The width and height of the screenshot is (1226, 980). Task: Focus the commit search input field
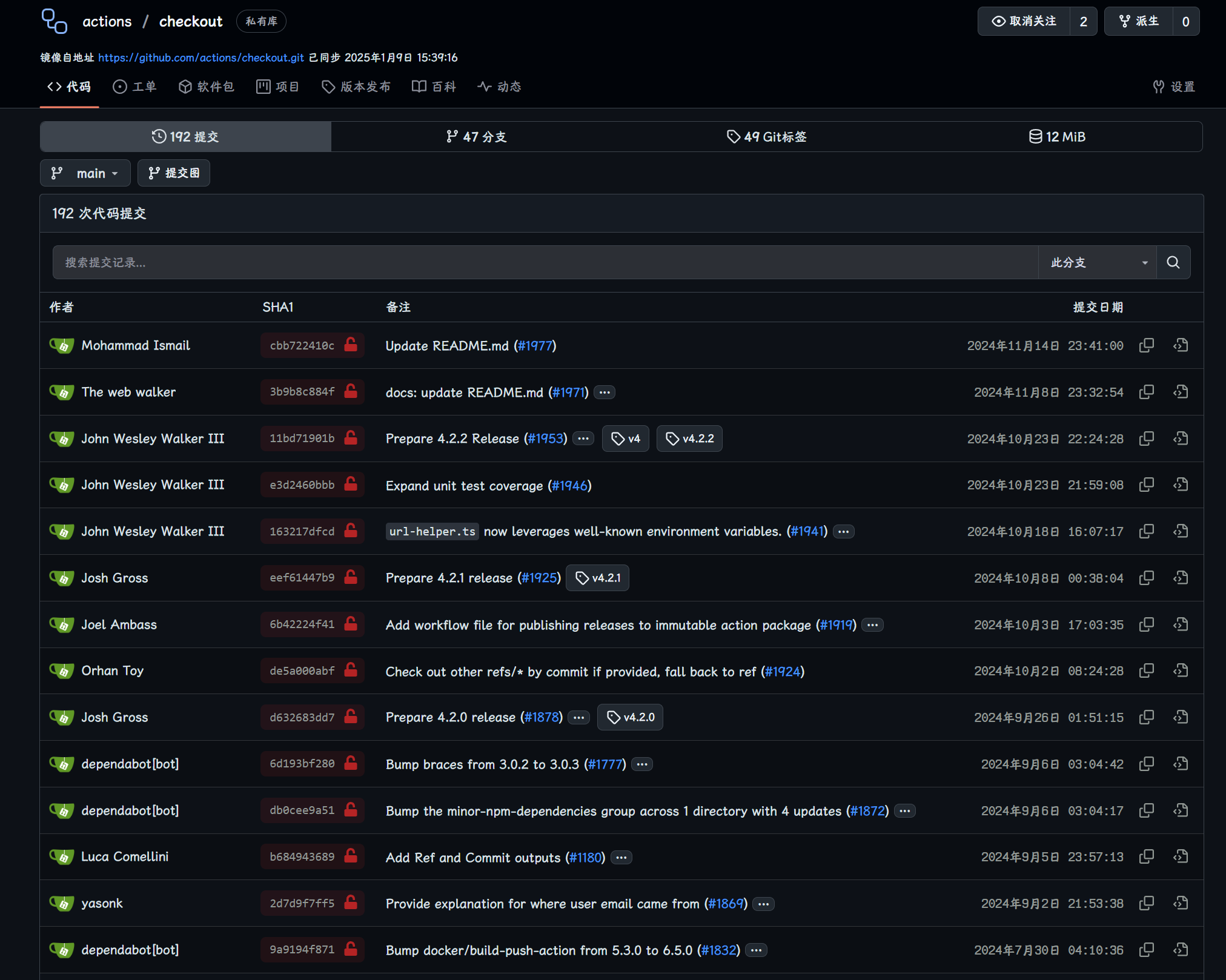545,262
